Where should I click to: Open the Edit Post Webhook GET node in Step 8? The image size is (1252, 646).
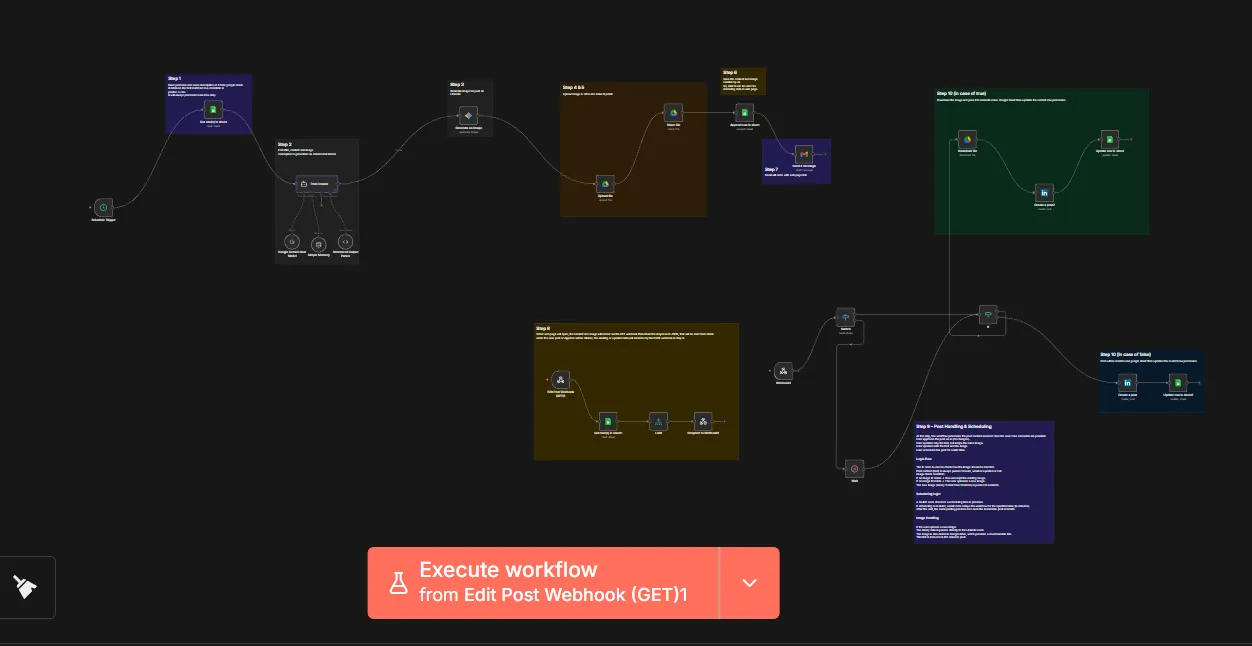(561, 380)
